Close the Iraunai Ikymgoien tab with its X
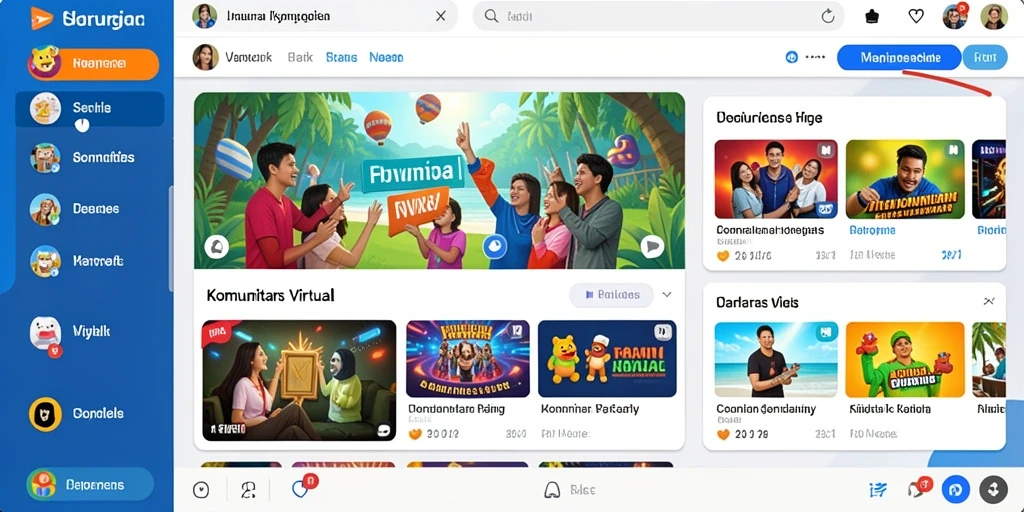 pyautogui.click(x=441, y=16)
